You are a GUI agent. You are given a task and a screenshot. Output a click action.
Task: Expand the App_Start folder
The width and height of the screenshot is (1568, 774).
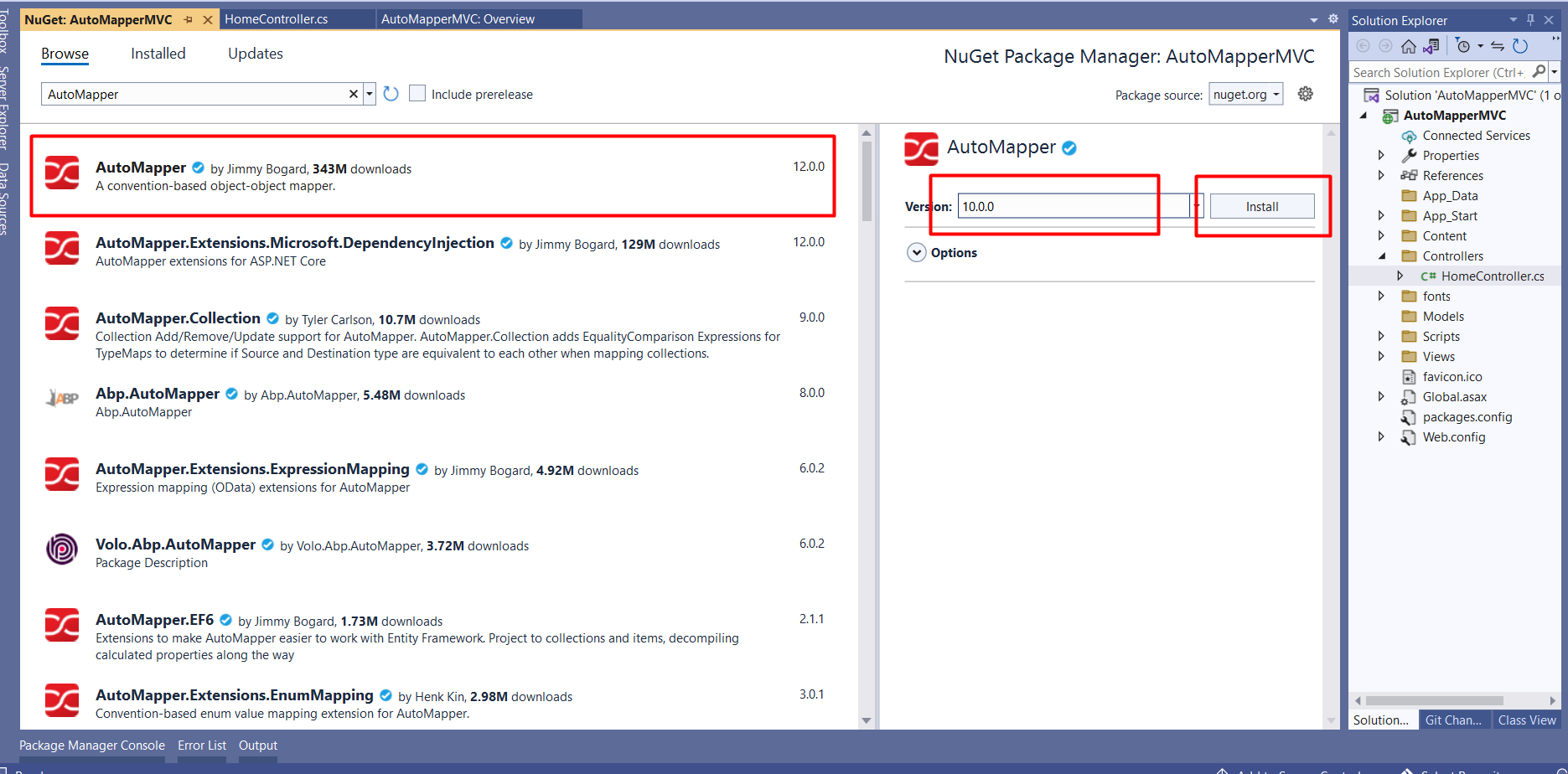click(1381, 215)
